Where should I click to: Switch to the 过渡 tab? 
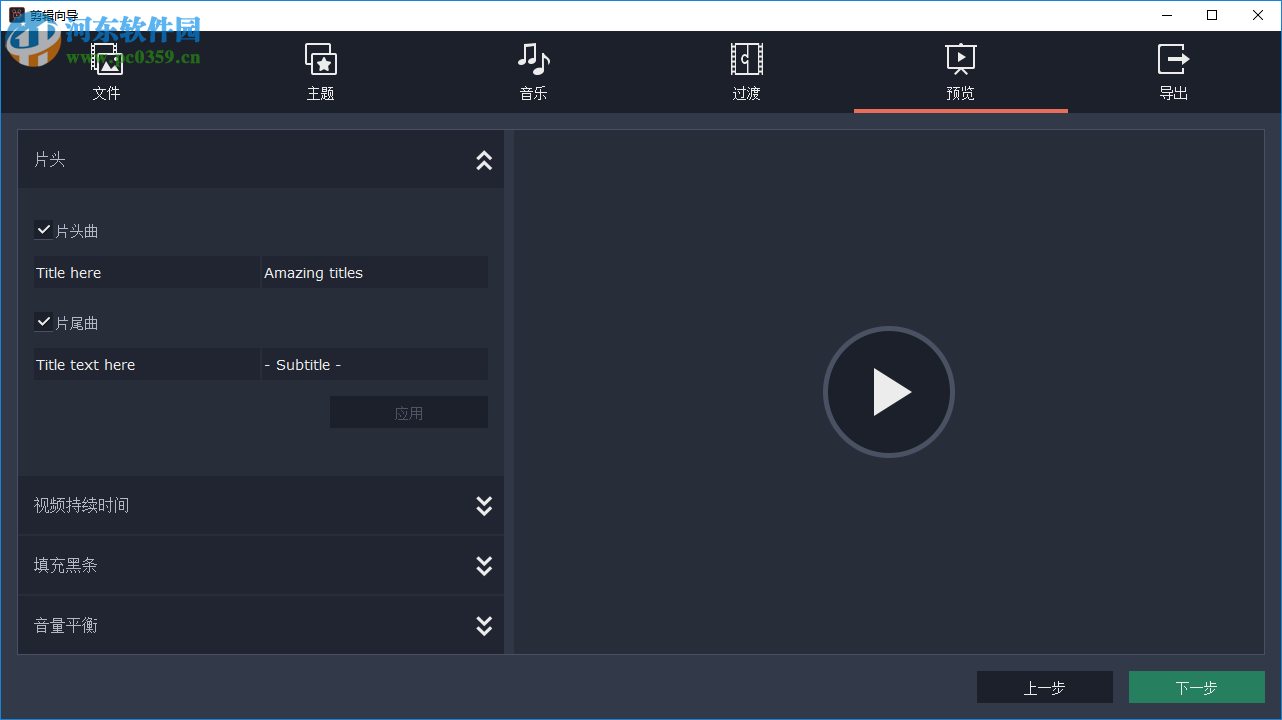746,72
